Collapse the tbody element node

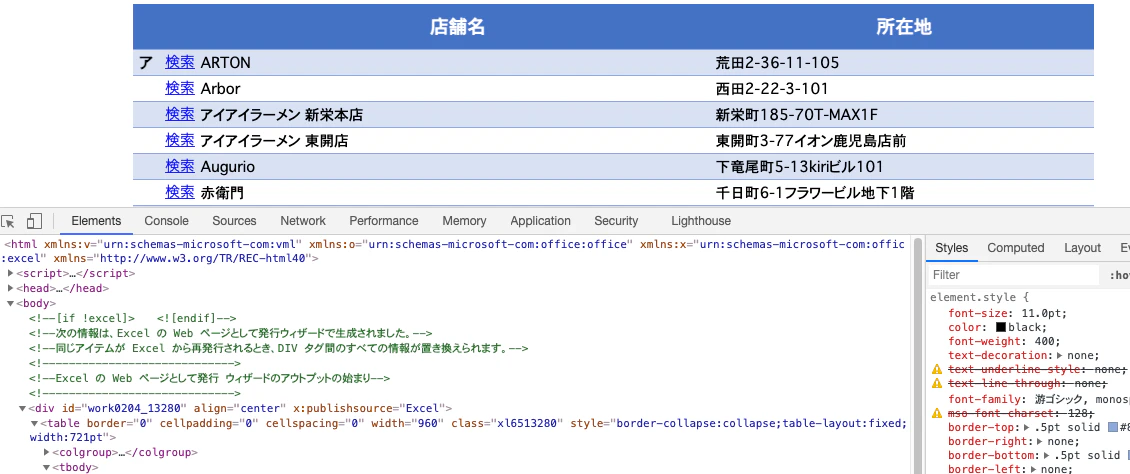[47, 468]
